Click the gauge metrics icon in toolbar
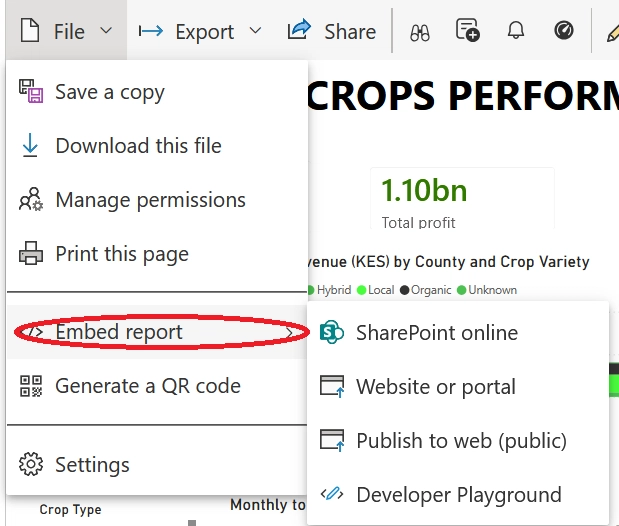The image size is (619, 526). click(x=564, y=31)
